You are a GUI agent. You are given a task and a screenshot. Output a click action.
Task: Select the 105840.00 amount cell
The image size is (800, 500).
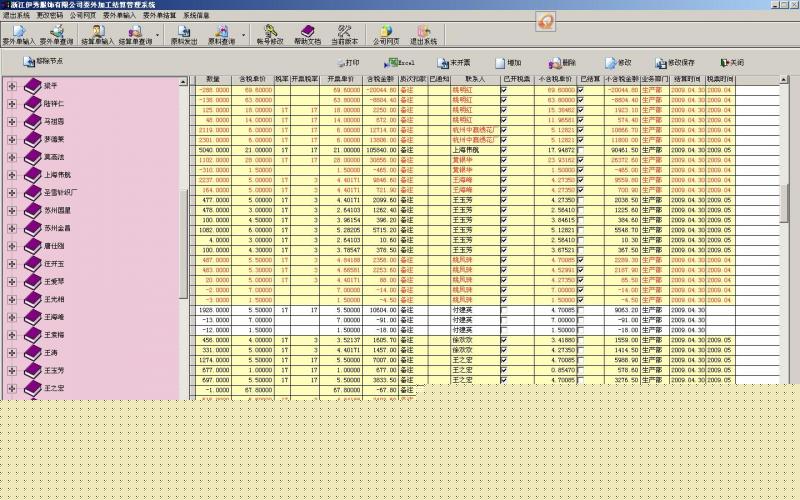coord(381,150)
